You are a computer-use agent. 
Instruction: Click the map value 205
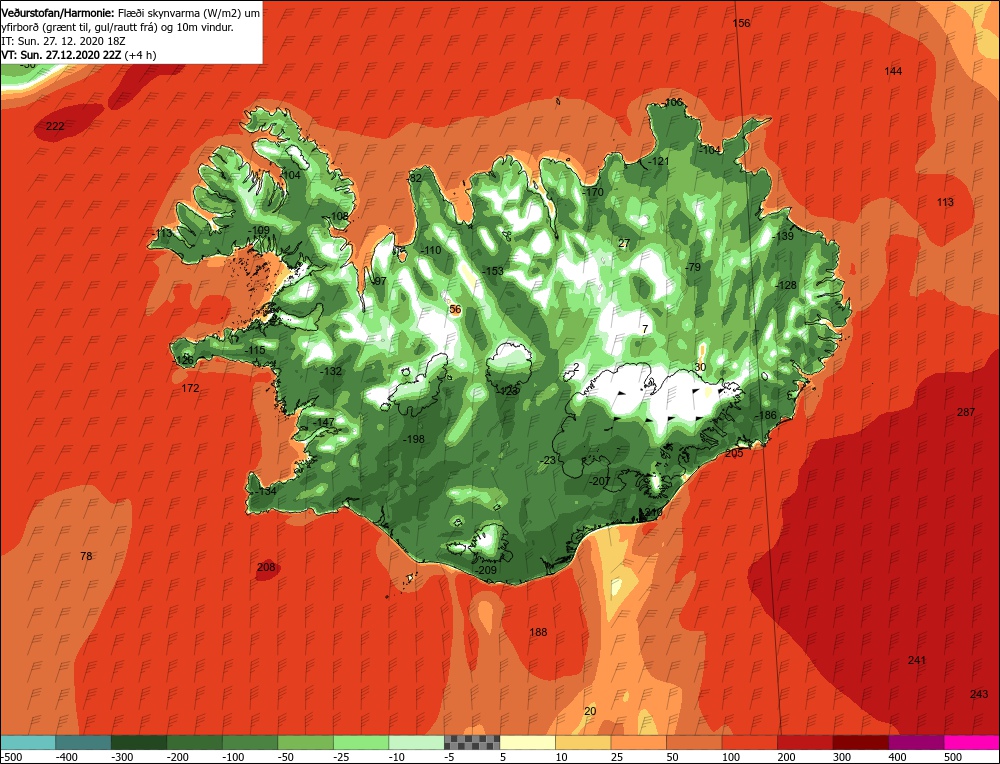coord(734,453)
